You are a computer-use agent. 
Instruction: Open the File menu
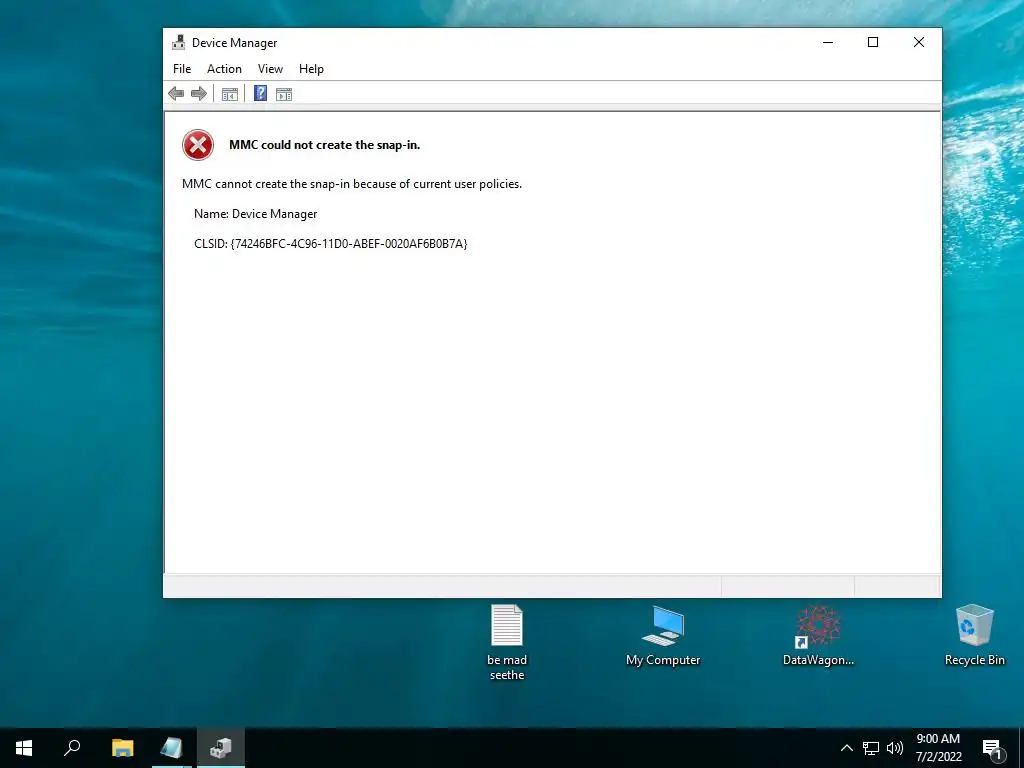[182, 69]
